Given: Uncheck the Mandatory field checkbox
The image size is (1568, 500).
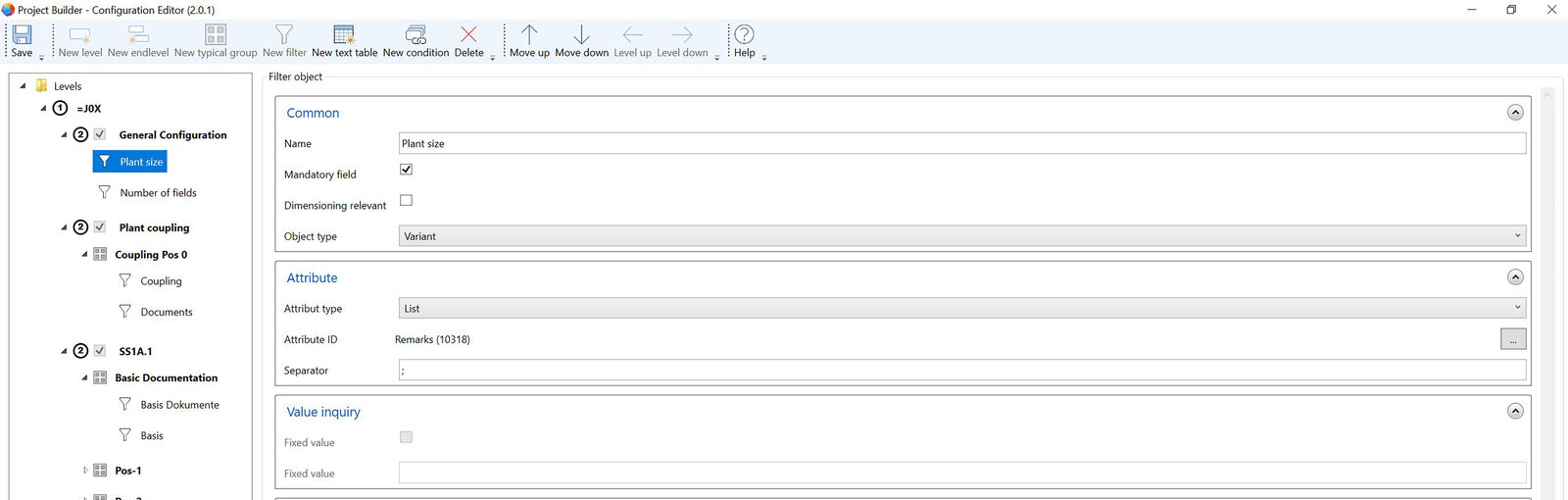Looking at the screenshot, I should point(406,170).
